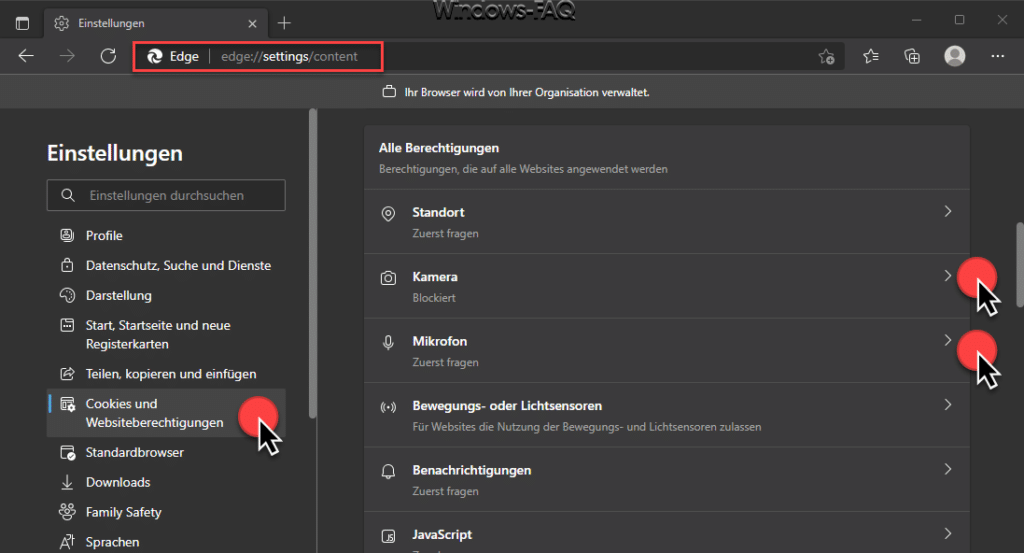Click the Mikrofon microphone icon
Viewport: 1024px width, 553px height.
(x=388, y=342)
